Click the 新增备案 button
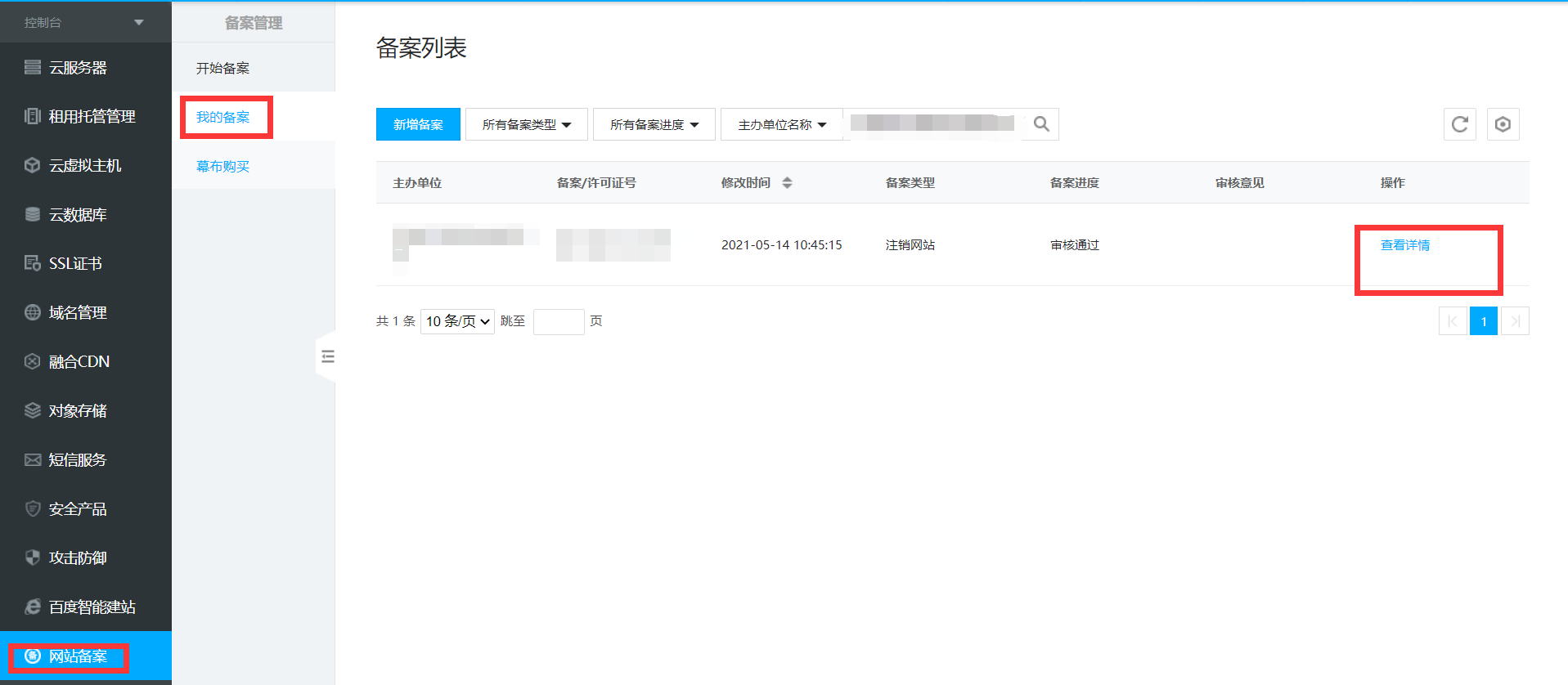This screenshot has width=1568, height=685. (x=418, y=124)
